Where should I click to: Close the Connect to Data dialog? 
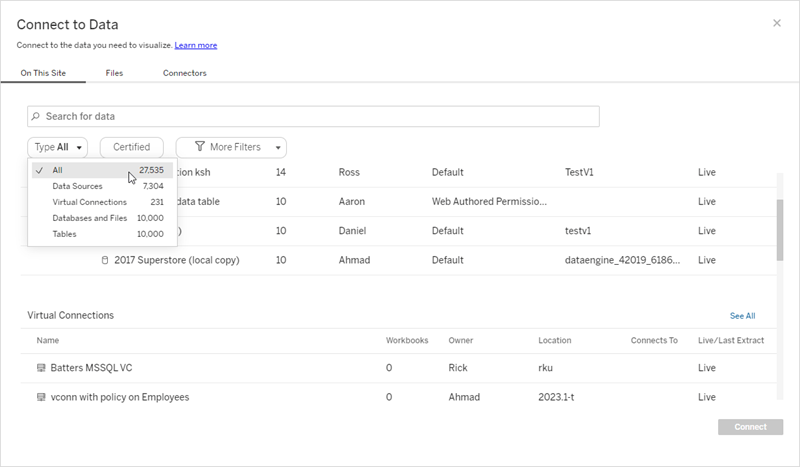point(777,23)
